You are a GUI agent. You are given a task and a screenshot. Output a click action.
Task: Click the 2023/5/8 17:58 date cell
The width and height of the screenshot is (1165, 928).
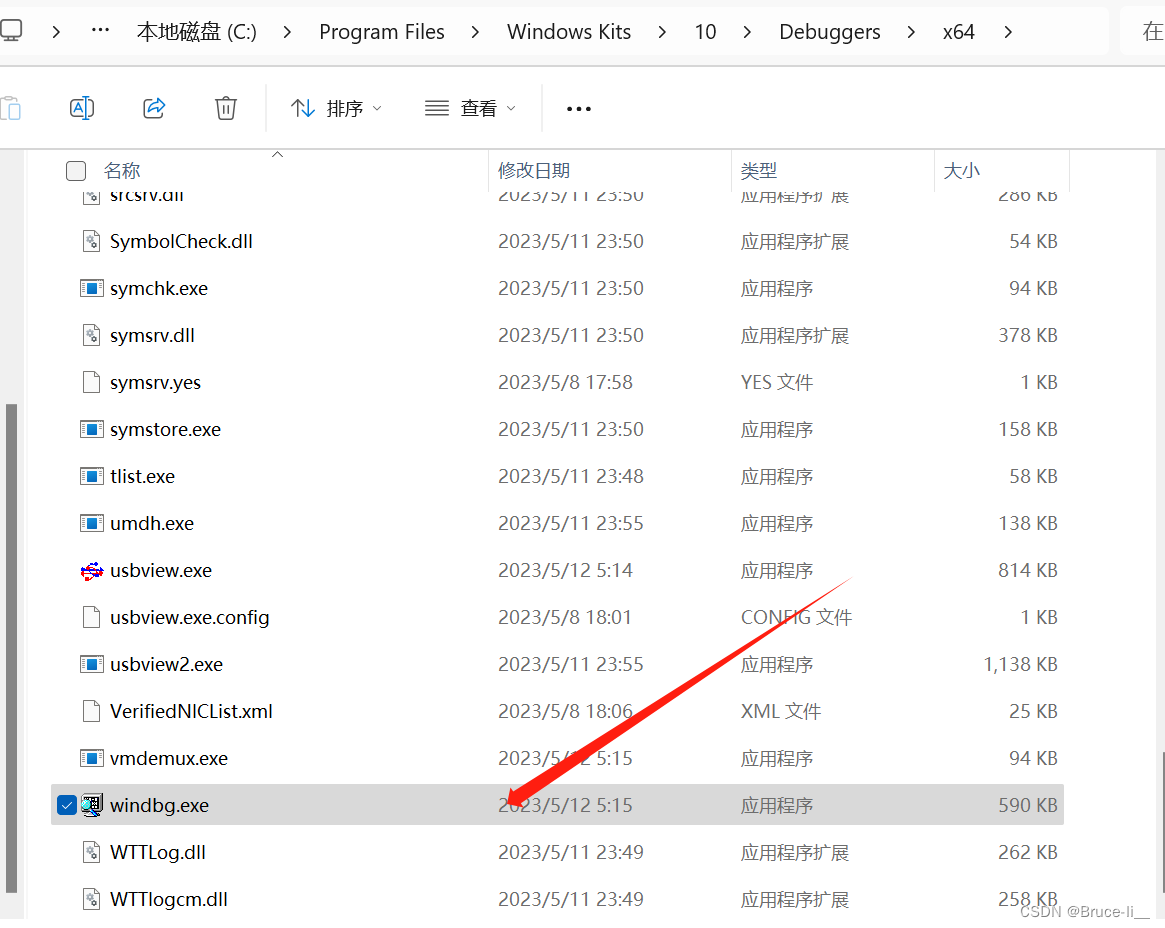[565, 382]
